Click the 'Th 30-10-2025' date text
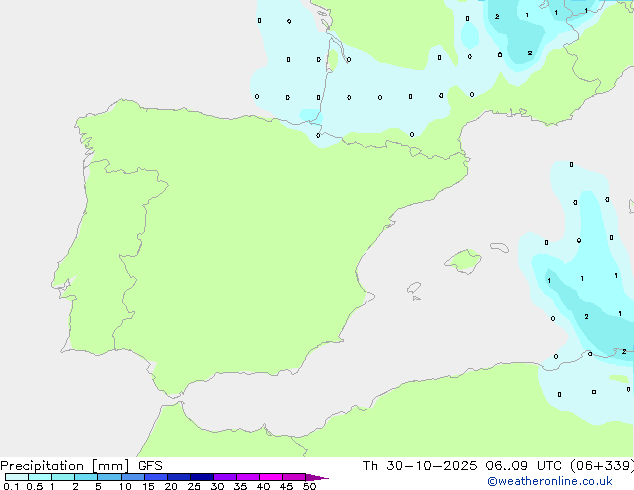This screenshot has width=634, height=490. [420, 466]
